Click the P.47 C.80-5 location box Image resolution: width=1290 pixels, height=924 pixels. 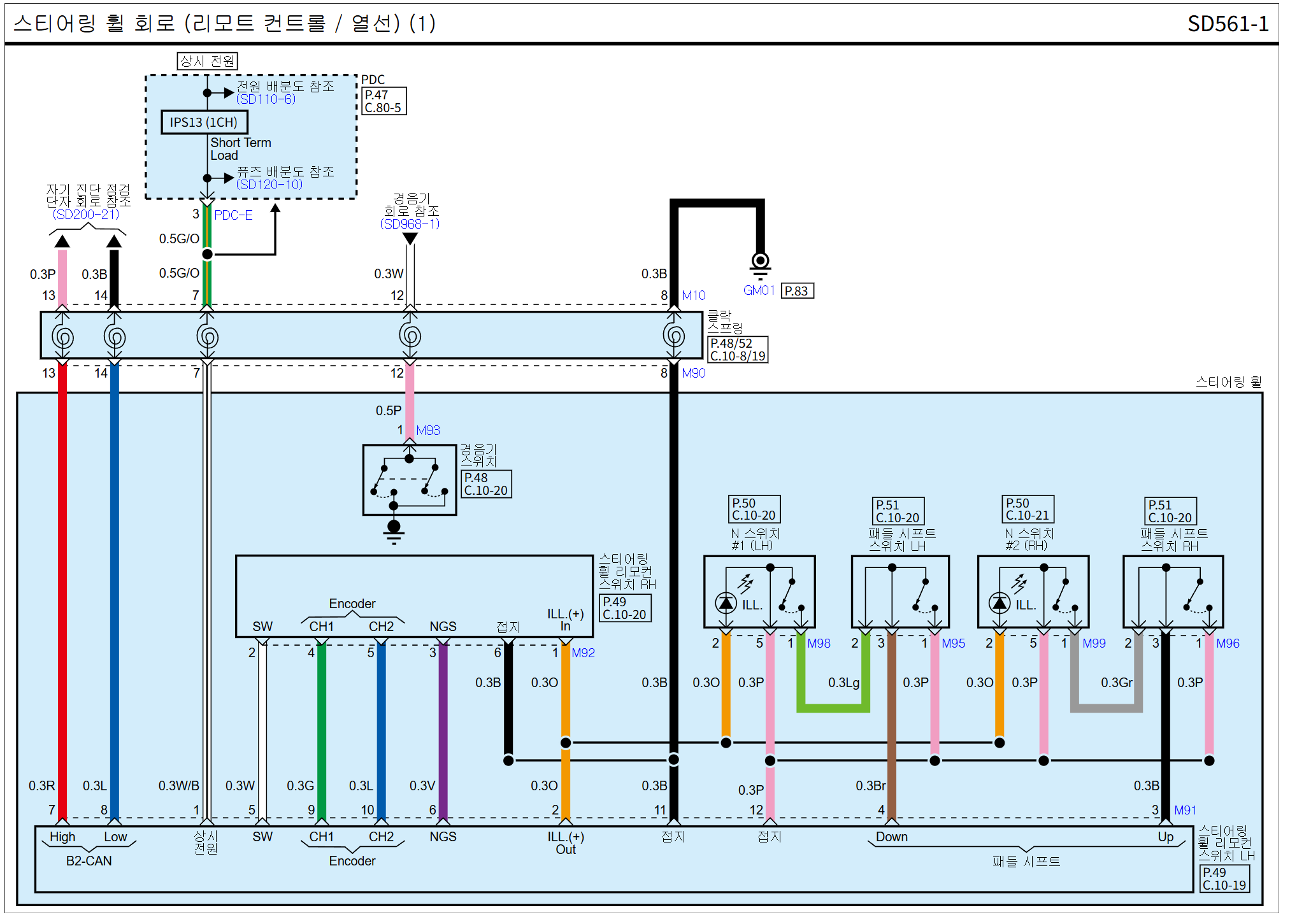[383, 101]
